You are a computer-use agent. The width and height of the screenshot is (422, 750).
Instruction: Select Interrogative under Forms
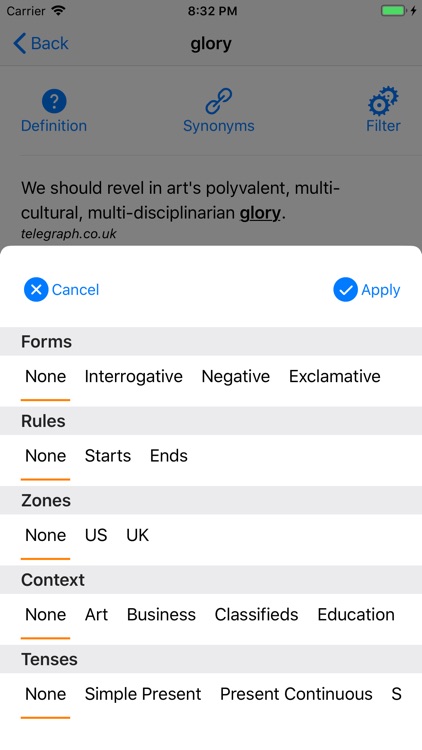click(133, 376)
